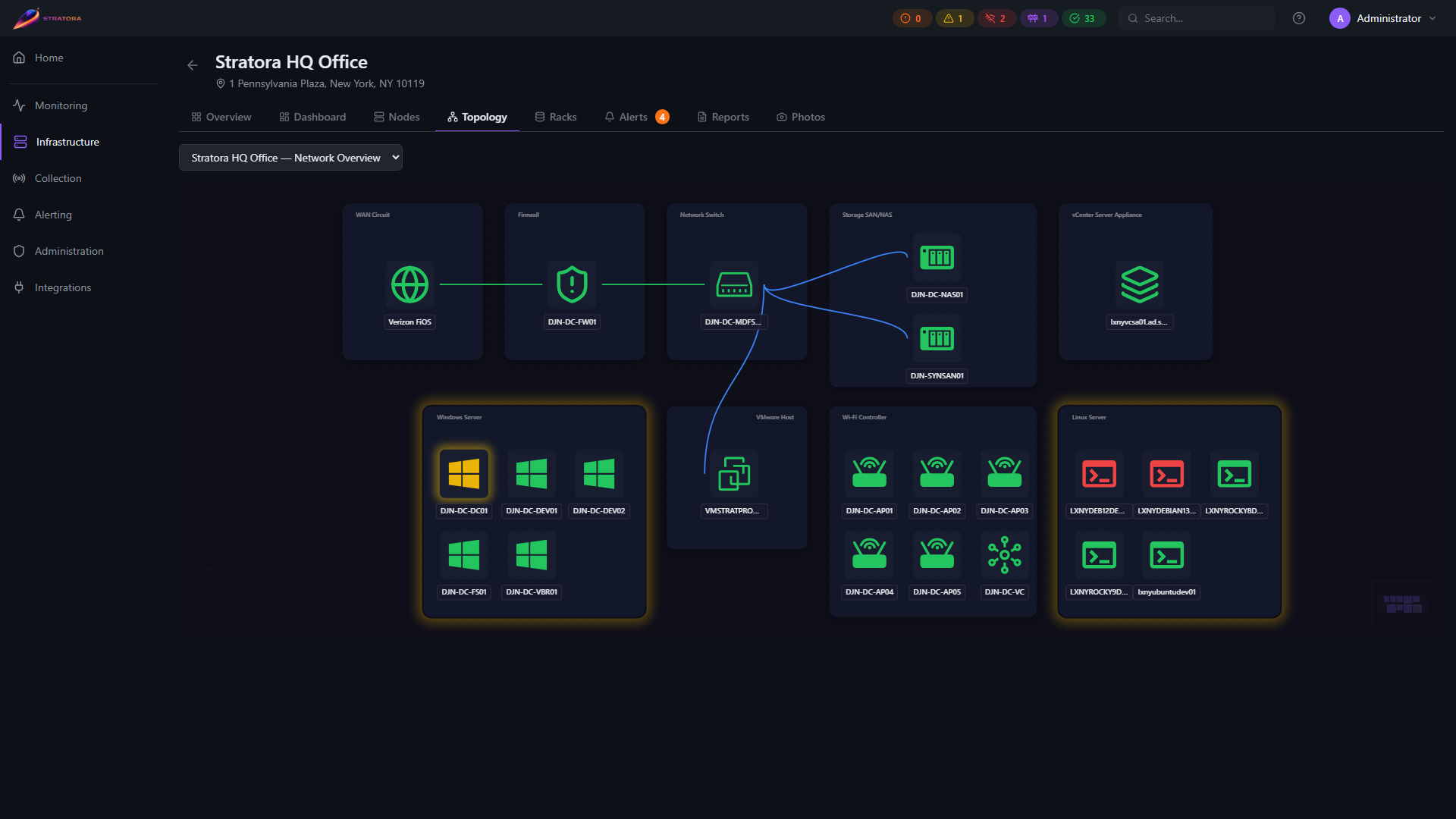Open the DJN-DC-FW01 firewall shield node
The width and height of the screenshot is (1456, 819).
coord(572,285)
